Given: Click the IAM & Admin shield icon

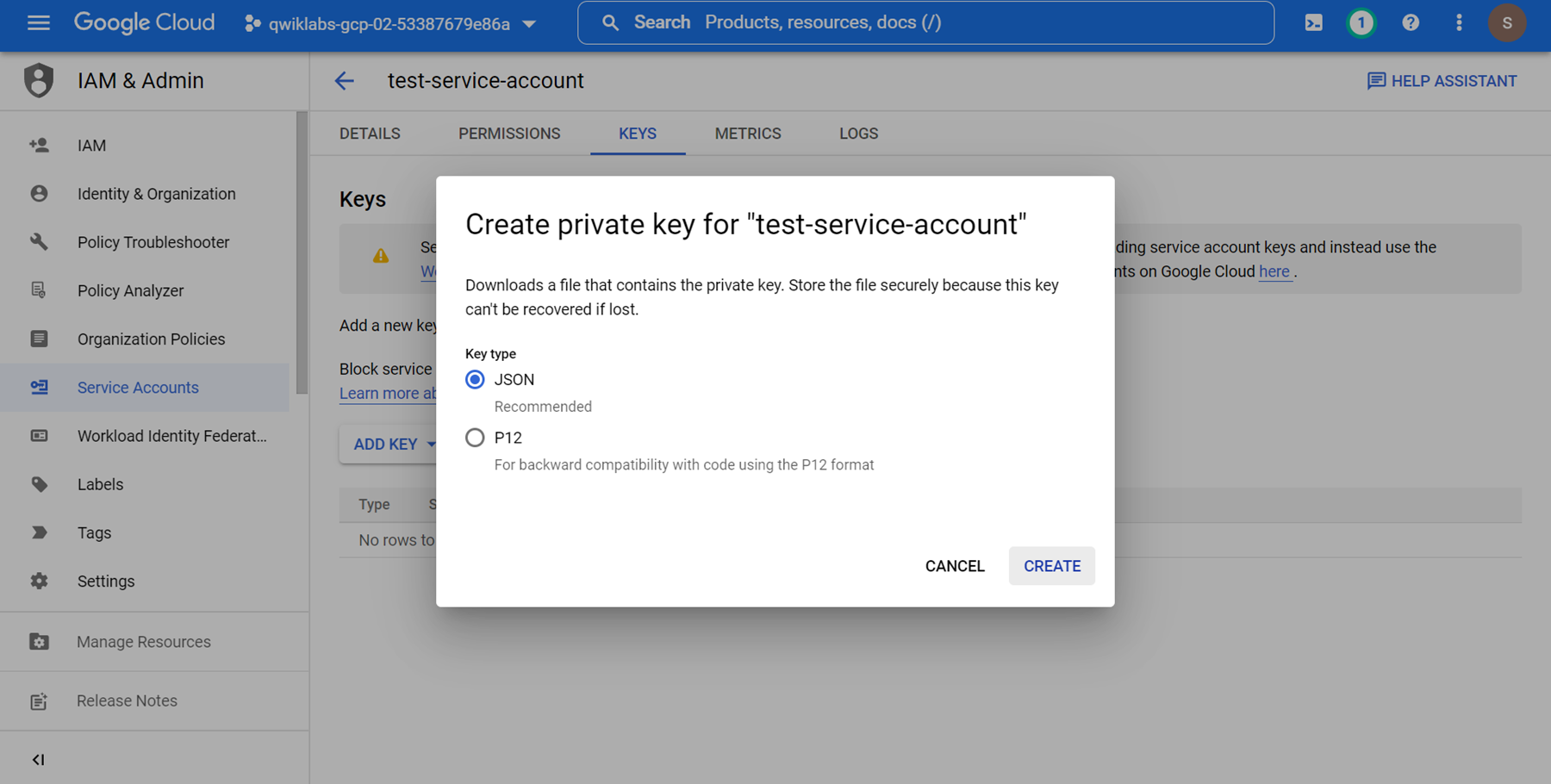Looking at the screenshot, I should point(39,80).
